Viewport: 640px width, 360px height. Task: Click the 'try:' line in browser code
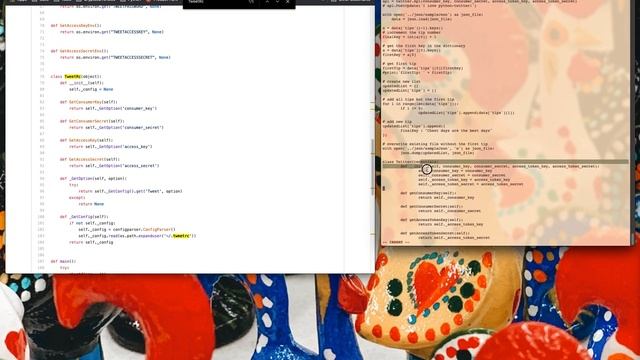pos(73,185)
